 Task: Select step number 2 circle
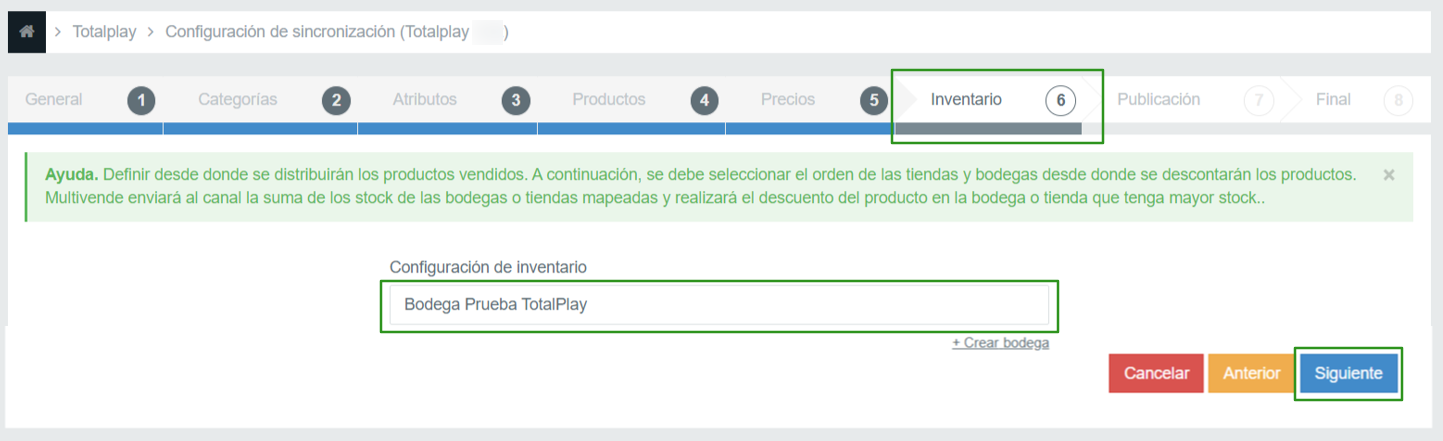336,100
